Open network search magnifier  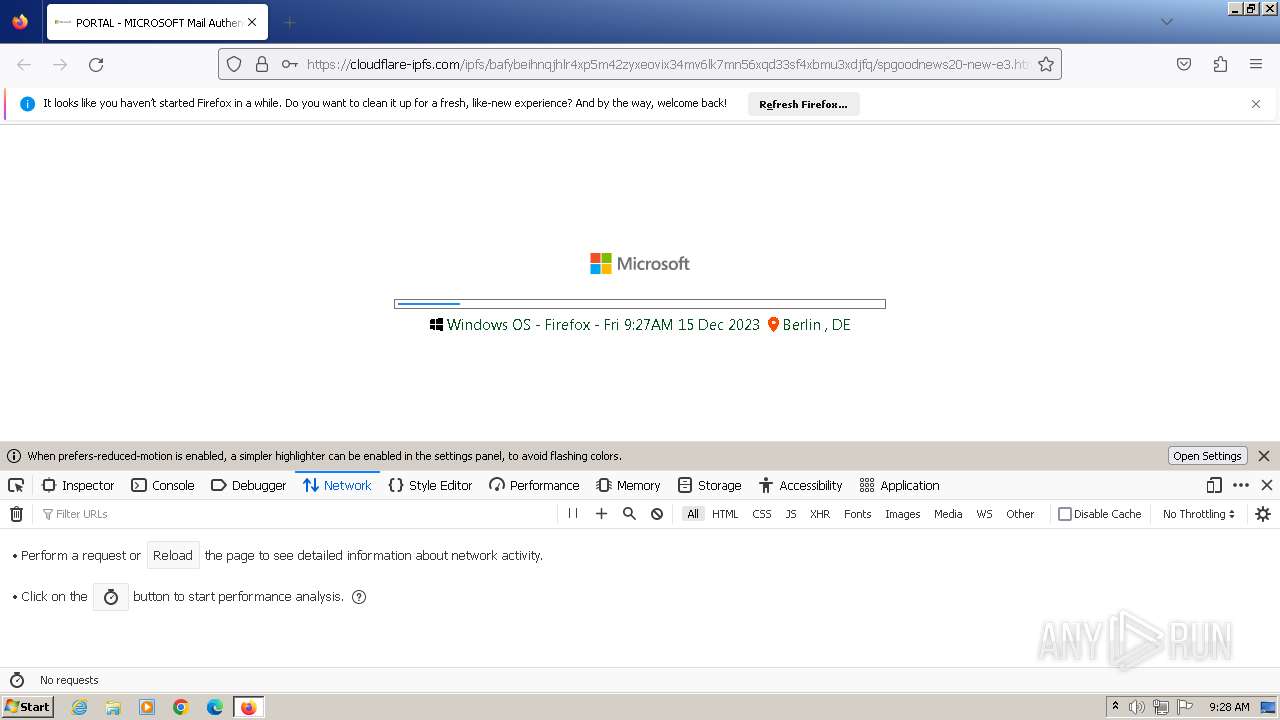click(x=629, y=514)
